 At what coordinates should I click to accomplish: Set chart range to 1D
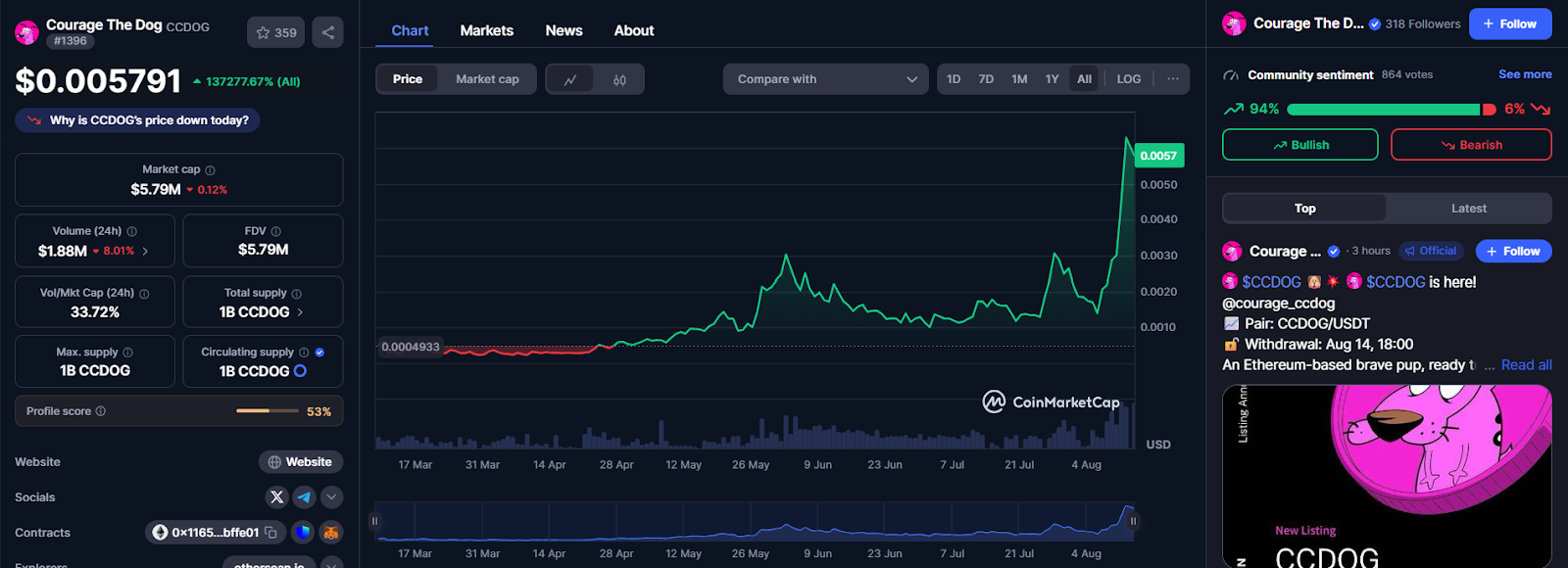point(954,79)
